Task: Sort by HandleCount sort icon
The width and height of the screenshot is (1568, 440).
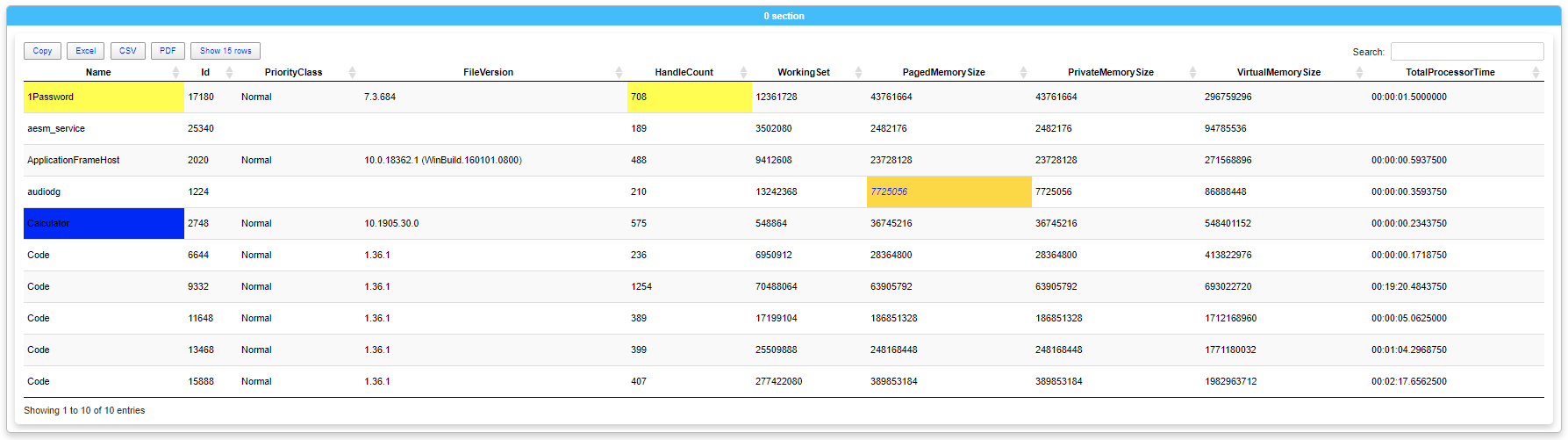Action: click(x=743, y=73)
